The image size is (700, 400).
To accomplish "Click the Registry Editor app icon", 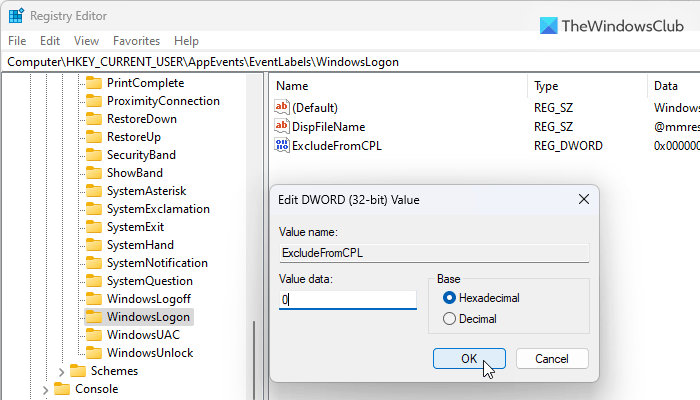I will pos(17,16).
